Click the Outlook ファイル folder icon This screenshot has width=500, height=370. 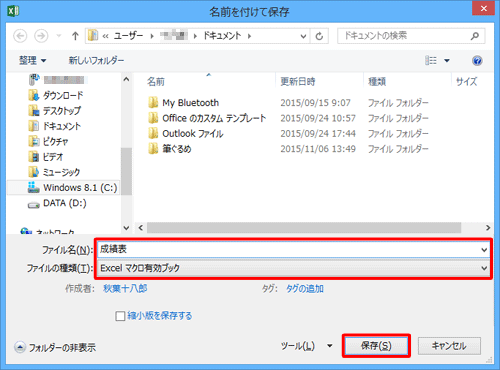pyautogui.click(x=153, y=133)
